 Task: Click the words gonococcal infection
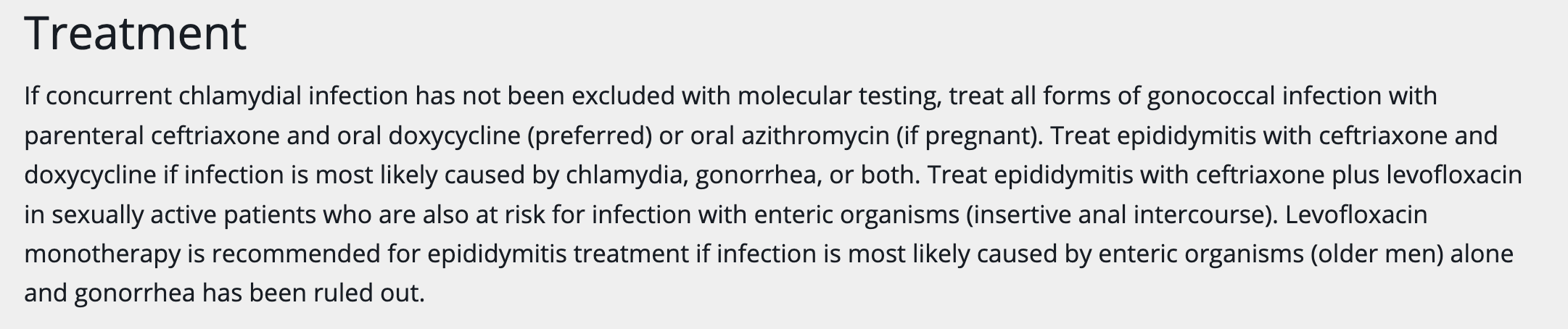(1264, 97)
